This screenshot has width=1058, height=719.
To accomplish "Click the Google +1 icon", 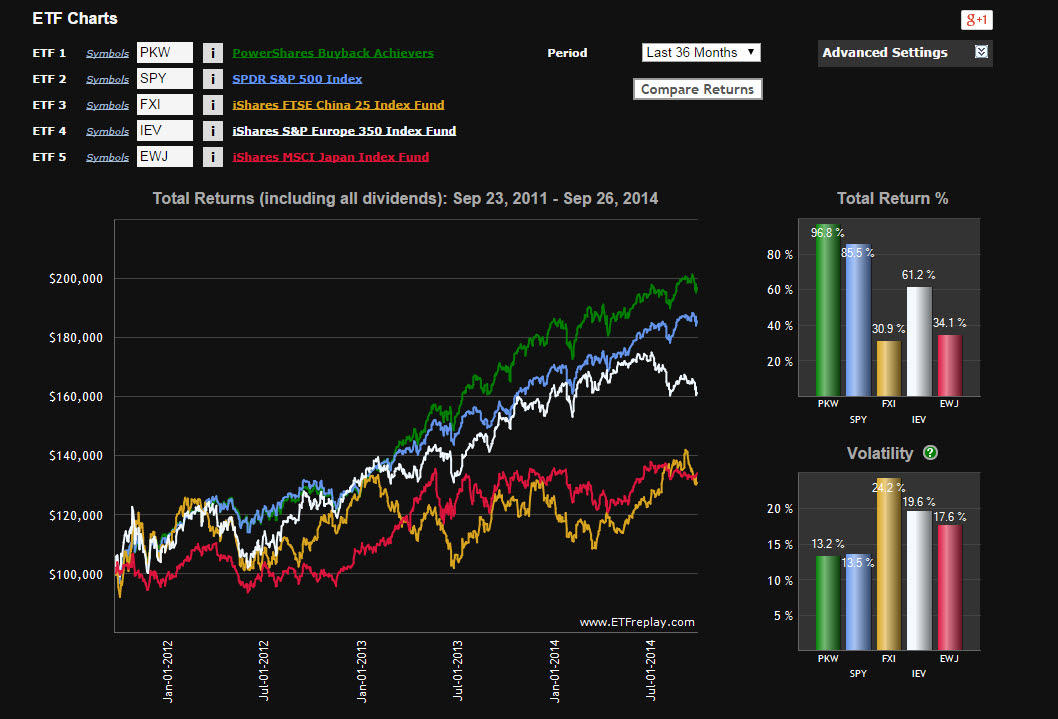I will pyautogui.click(x=975, y=20).
